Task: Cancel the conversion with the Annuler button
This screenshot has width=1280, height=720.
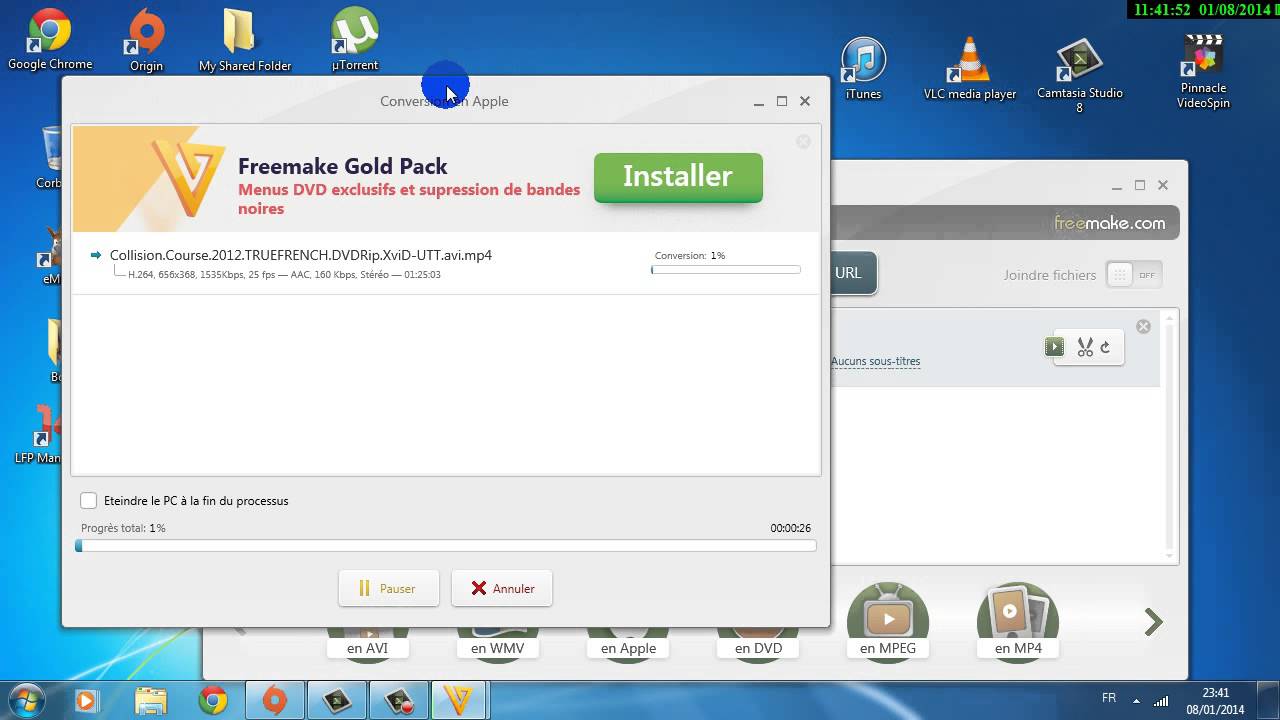Action: (x=502, y=589)
